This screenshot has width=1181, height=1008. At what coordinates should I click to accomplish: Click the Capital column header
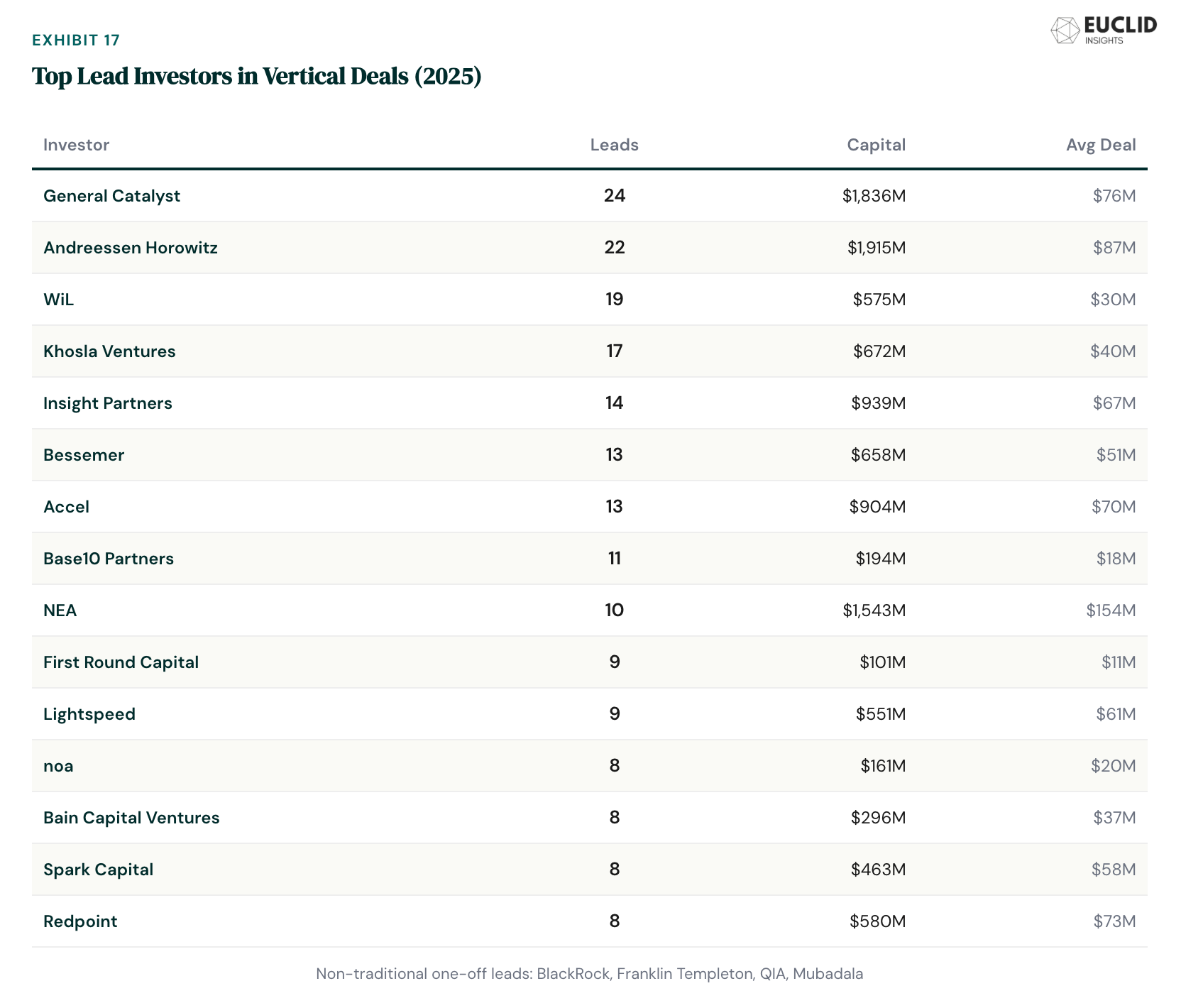(x=877, y=145)
